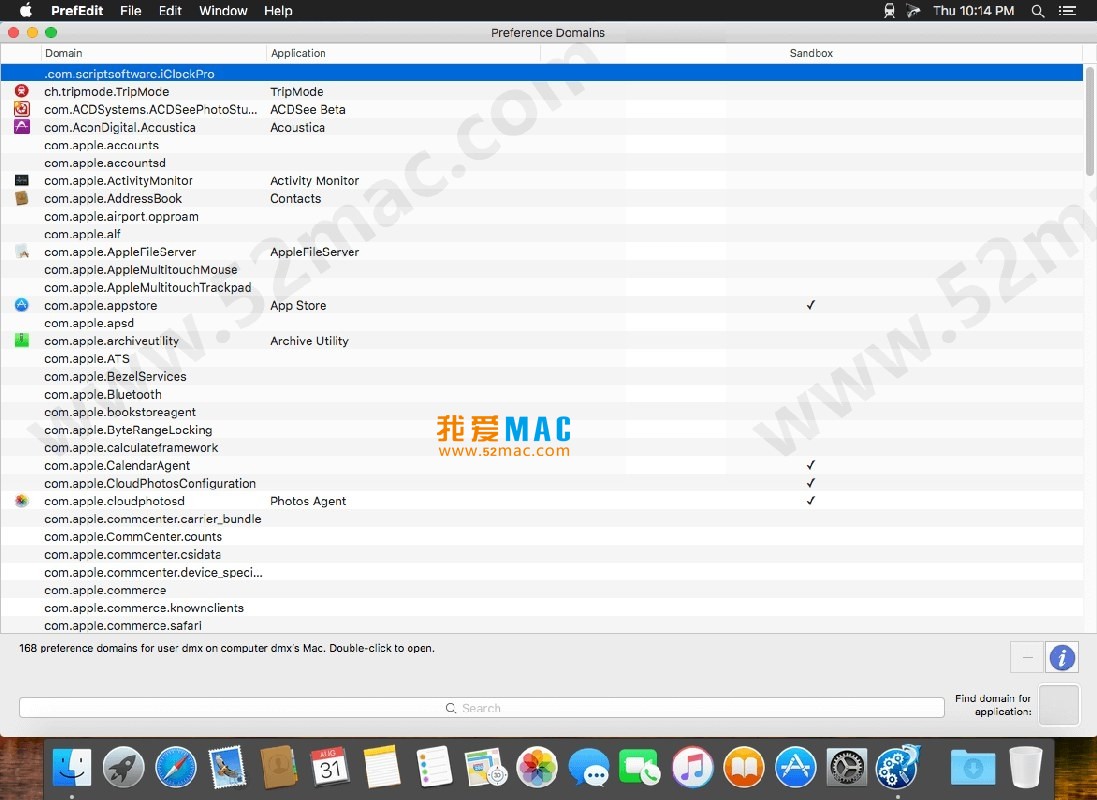Screen dimensions: 1097x800
Task: Click the ACDSee Beta row icon
Action: (22, 109)
